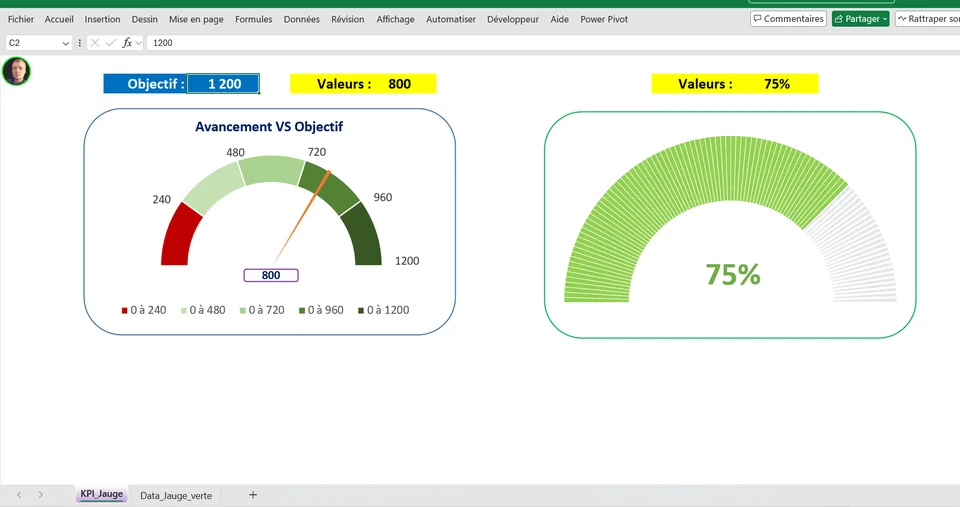Viewport: 960px width, 507px height.
Task: Click the 480 data label
Action: coord(235,152)
